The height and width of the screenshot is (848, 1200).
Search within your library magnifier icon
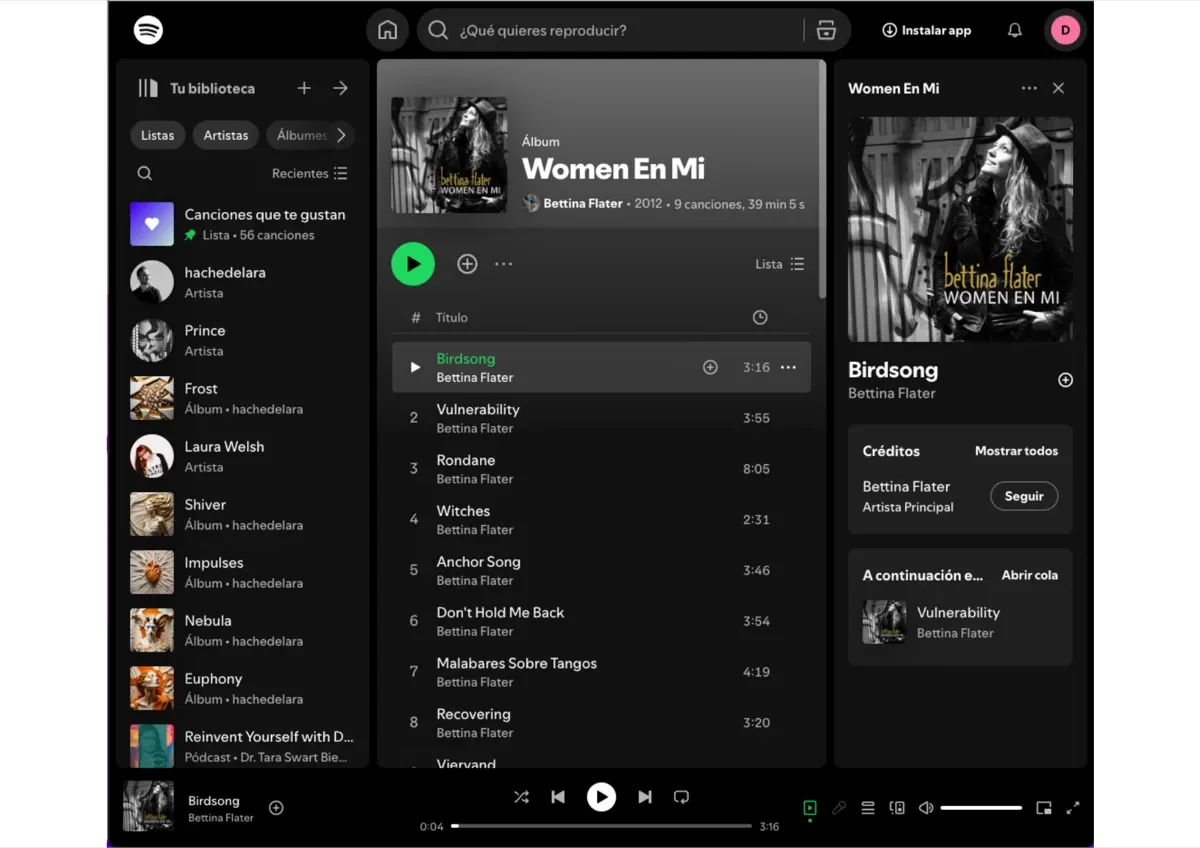click(x=145, y=173)
